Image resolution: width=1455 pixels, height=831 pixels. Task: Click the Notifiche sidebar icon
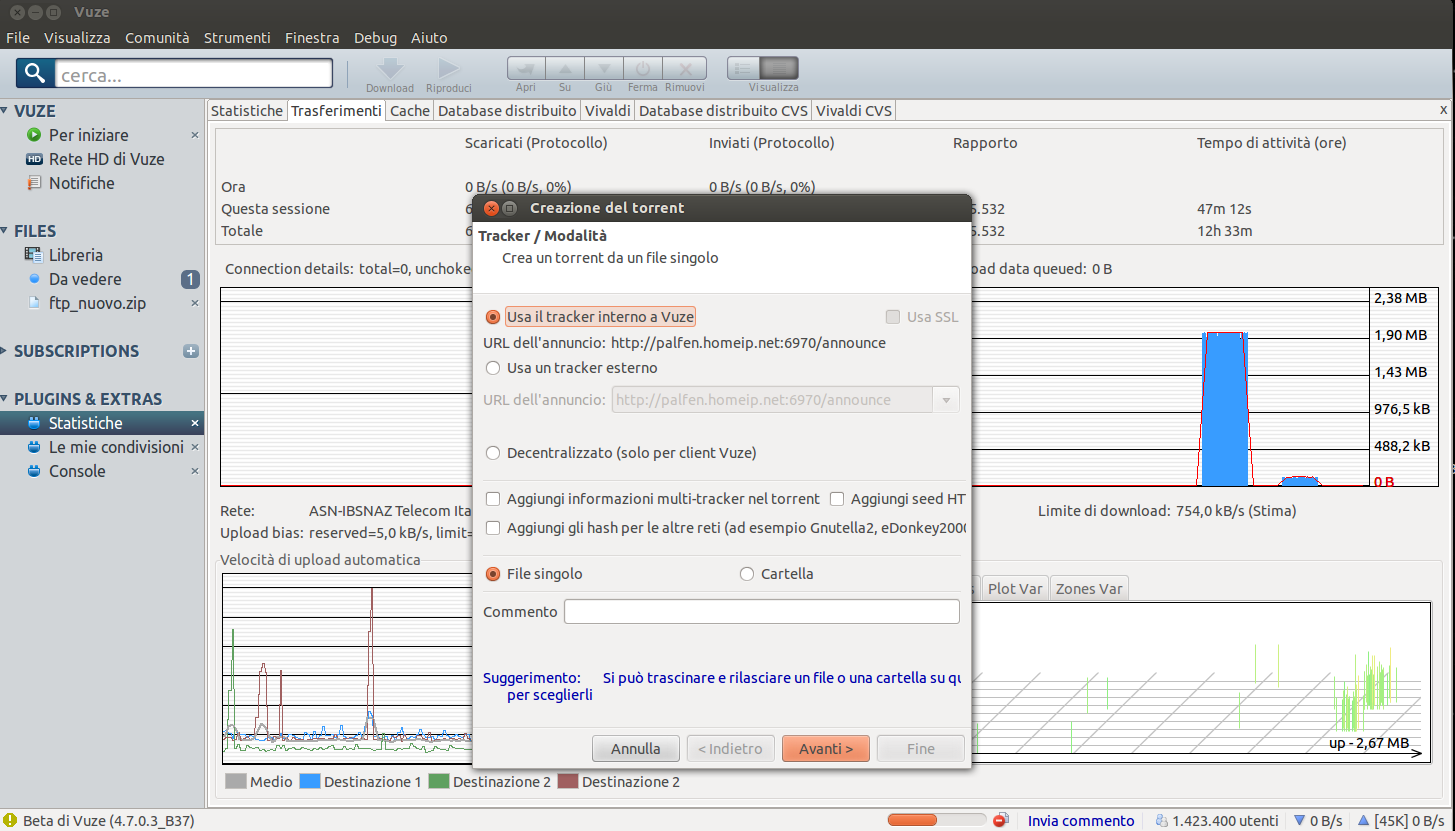[34, 183]
